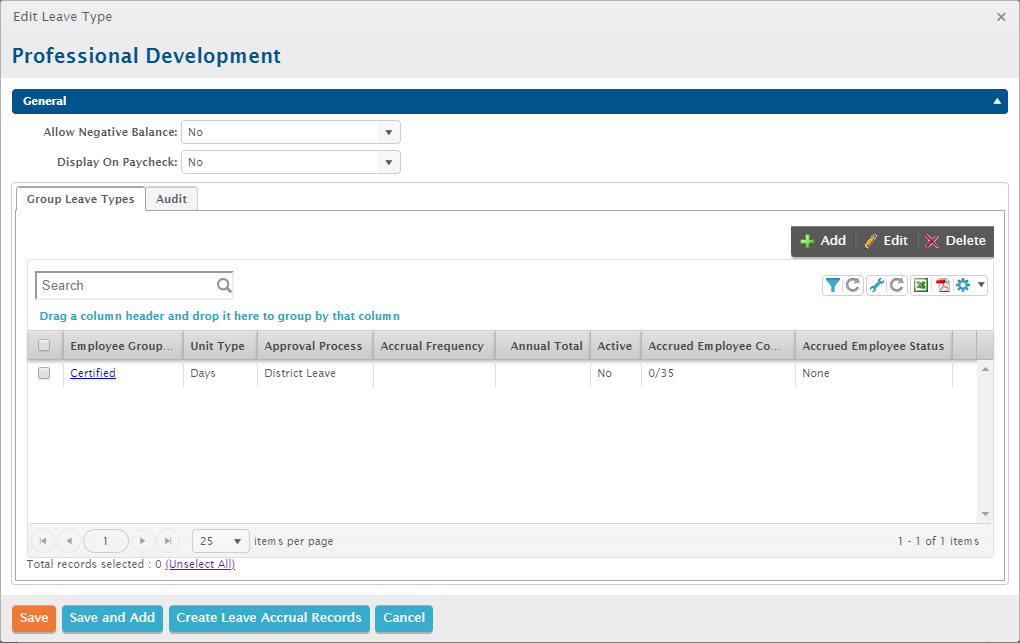Export the grid to PDF
This screenshot has height=643, width=1020.
click(x=942, y=285)
